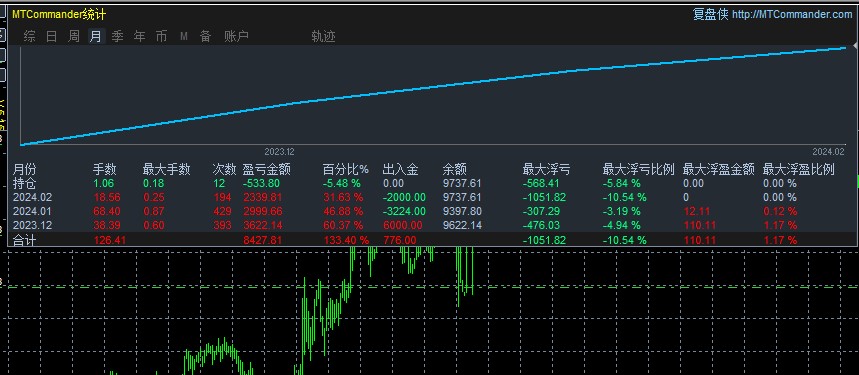
Task: Click the 2024.02 chart axis label
Action: click(828, 152)
